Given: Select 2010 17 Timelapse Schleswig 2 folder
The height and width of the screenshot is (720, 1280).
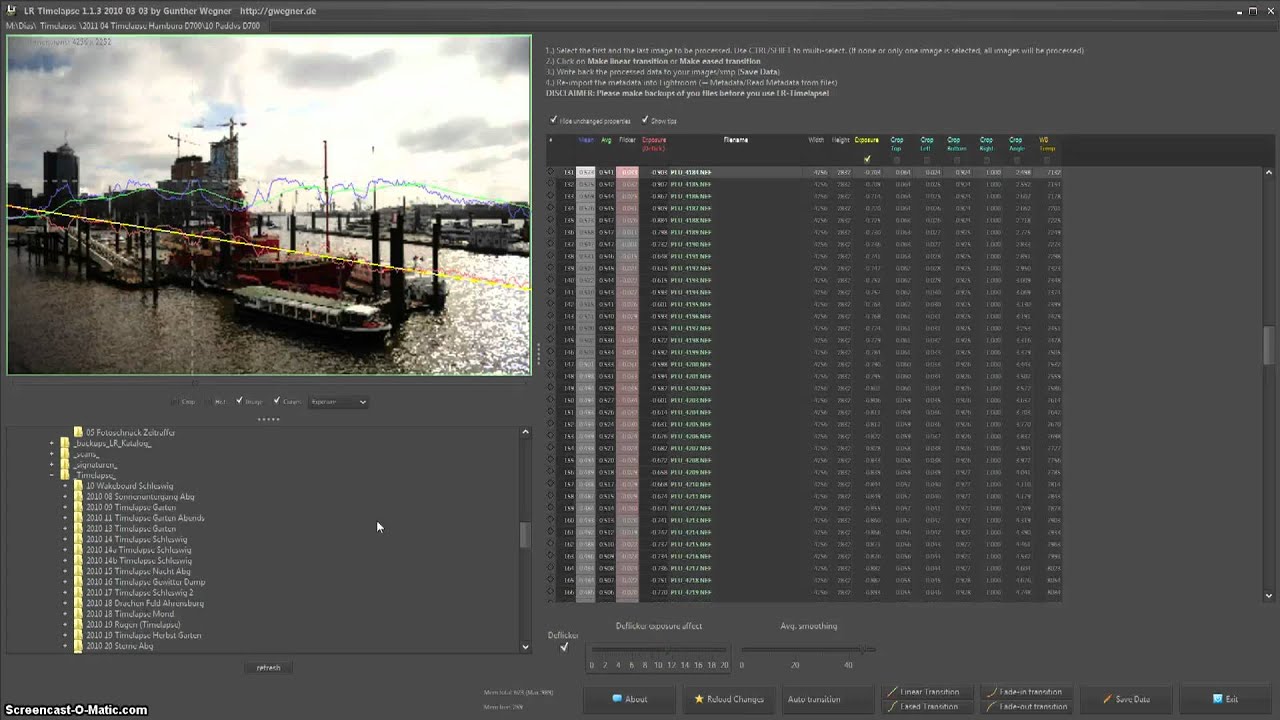Looking at the screenshot, I should [x=140, y=593].
